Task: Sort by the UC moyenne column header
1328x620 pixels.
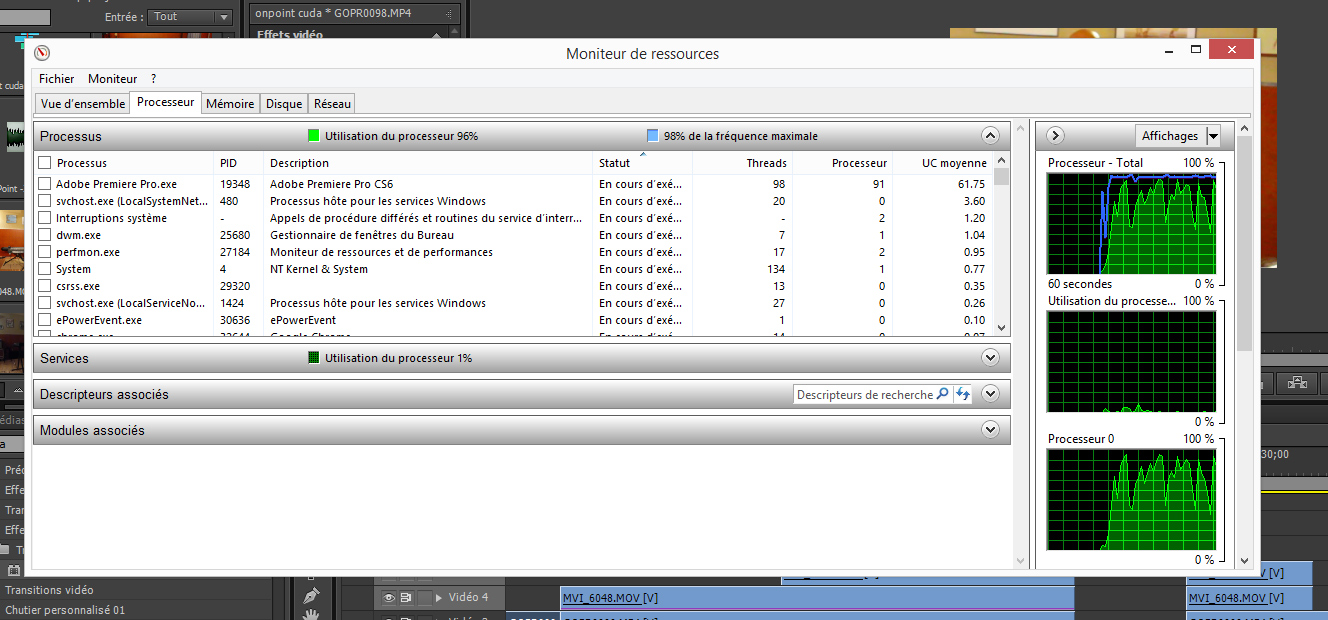Action: click(942, 163)
